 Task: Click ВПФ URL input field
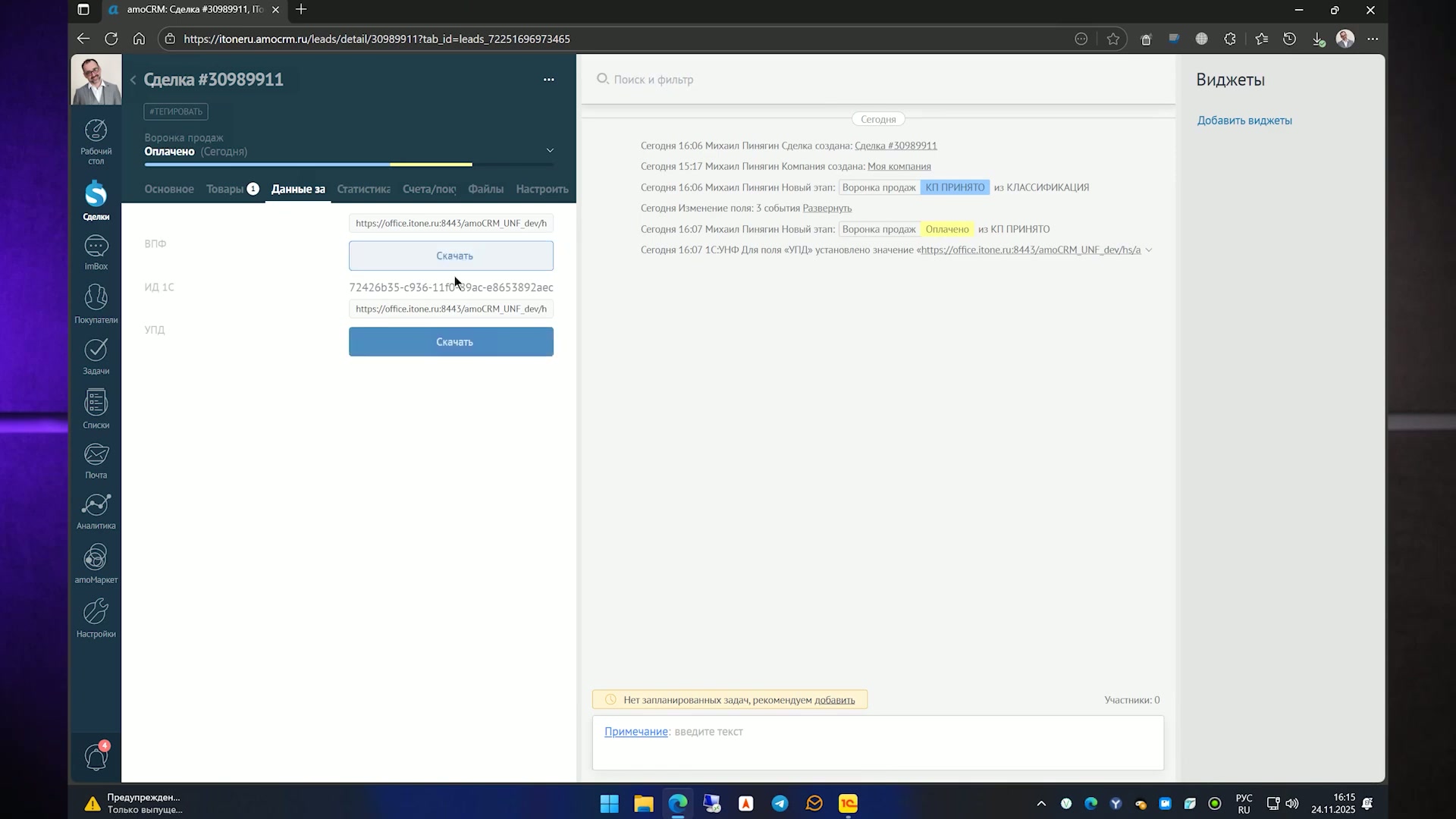[x=451, y=223]
